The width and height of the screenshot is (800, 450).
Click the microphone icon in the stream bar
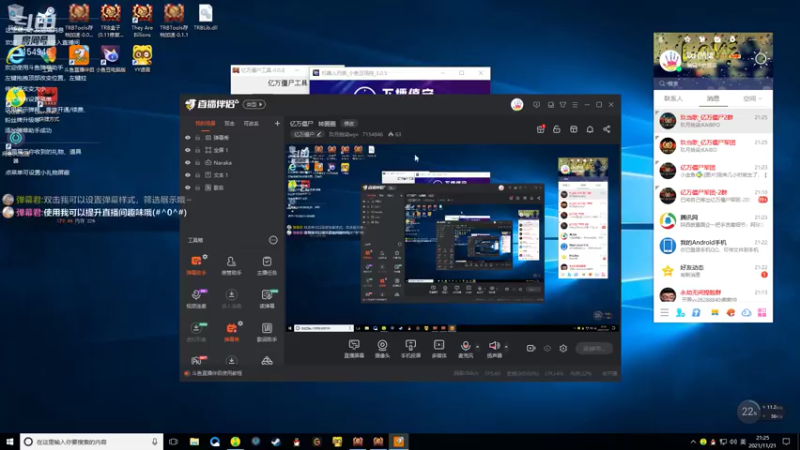point(465,346)
